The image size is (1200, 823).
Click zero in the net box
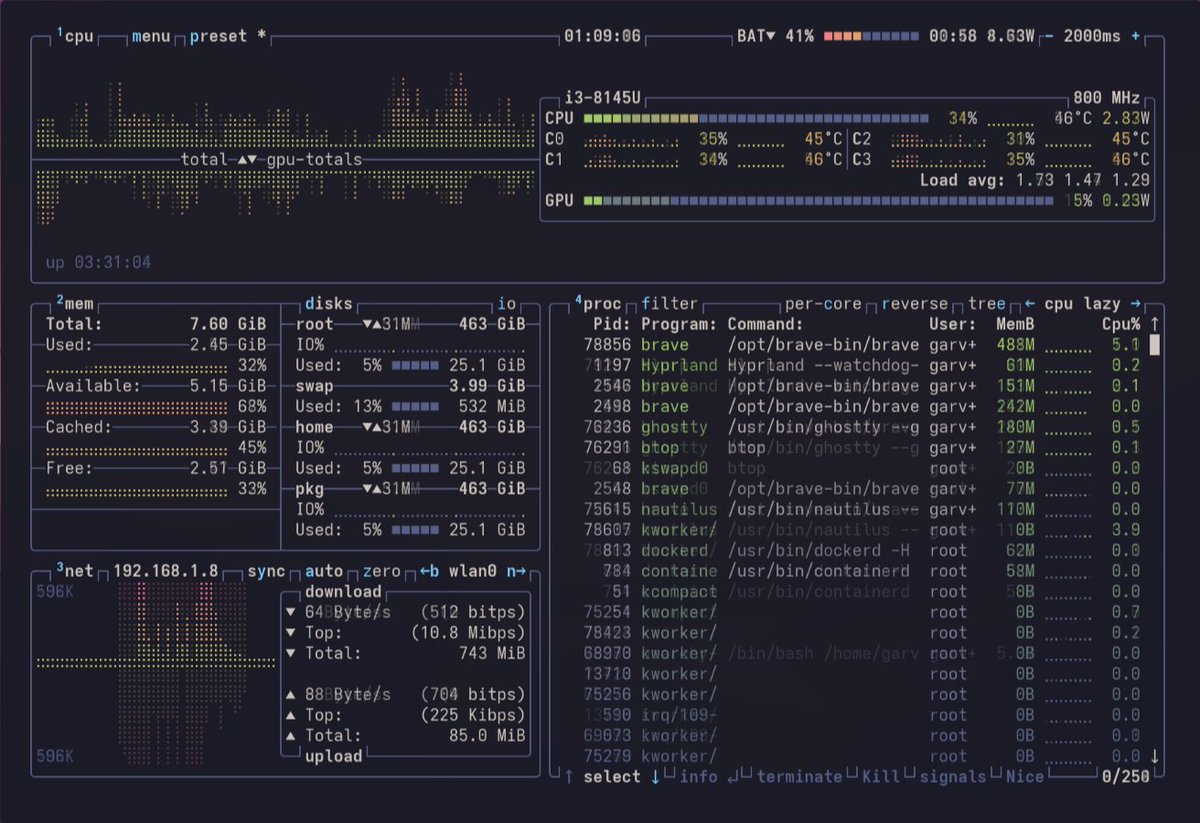tap(382, 571)
